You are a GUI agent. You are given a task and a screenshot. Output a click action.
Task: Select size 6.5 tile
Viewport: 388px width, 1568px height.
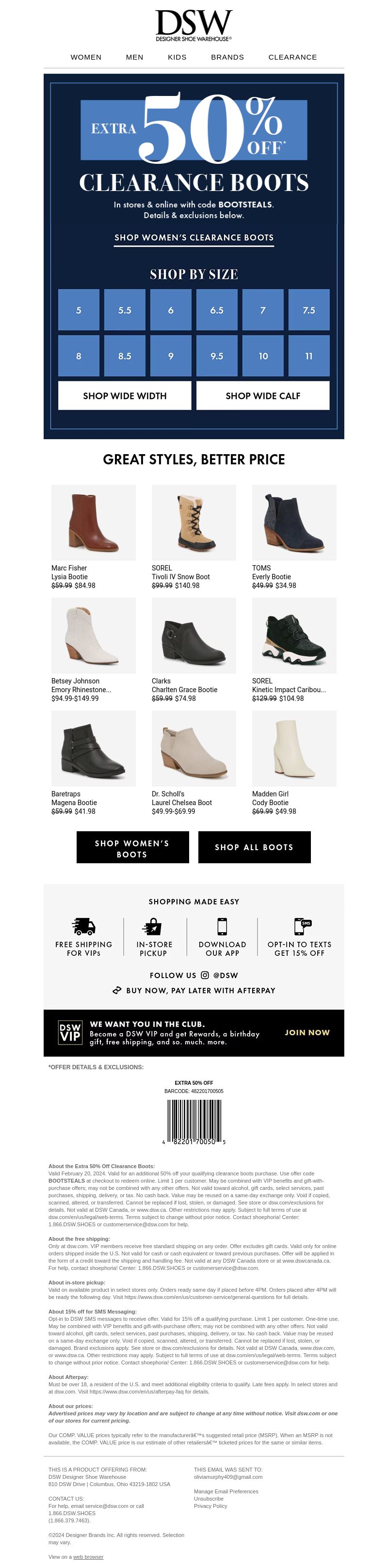(217, 310)
